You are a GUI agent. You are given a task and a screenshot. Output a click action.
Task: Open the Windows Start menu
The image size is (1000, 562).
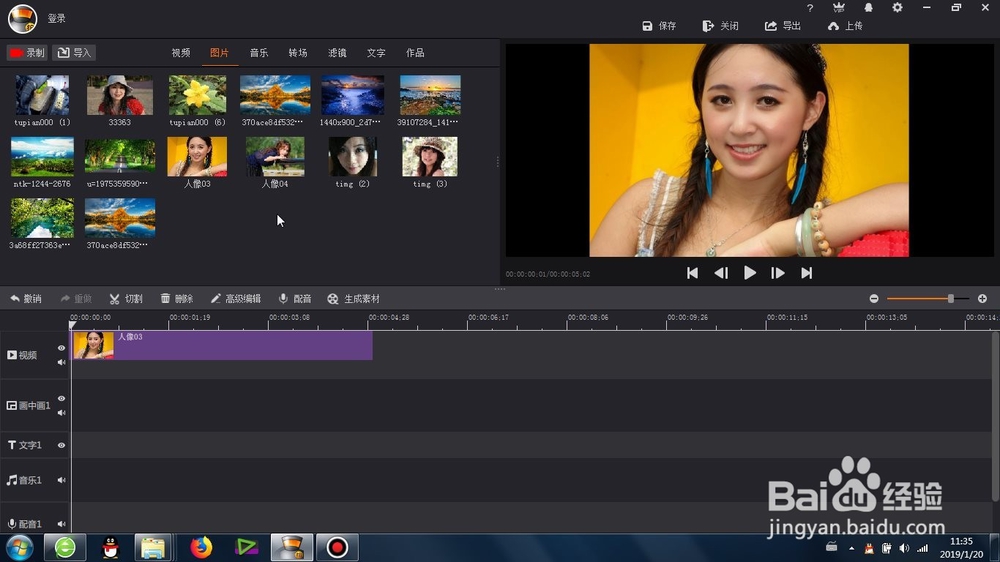coord(20,547)
